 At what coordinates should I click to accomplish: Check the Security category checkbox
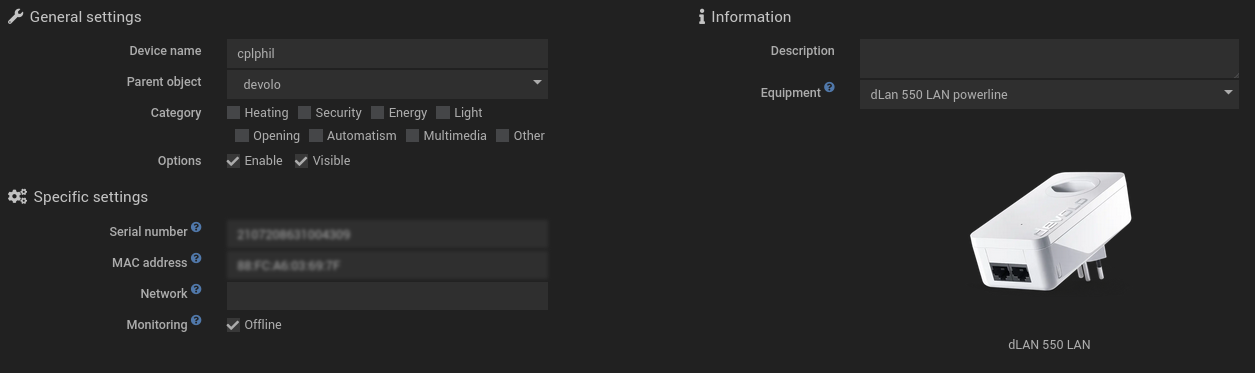(304, 113)
